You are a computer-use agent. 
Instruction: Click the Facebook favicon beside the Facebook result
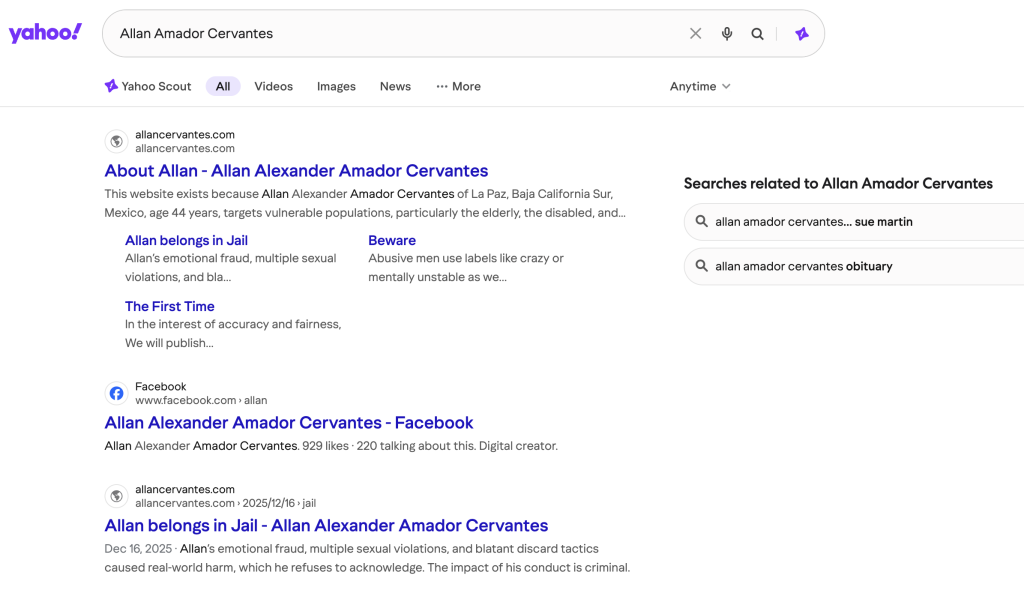click(117, 393)
